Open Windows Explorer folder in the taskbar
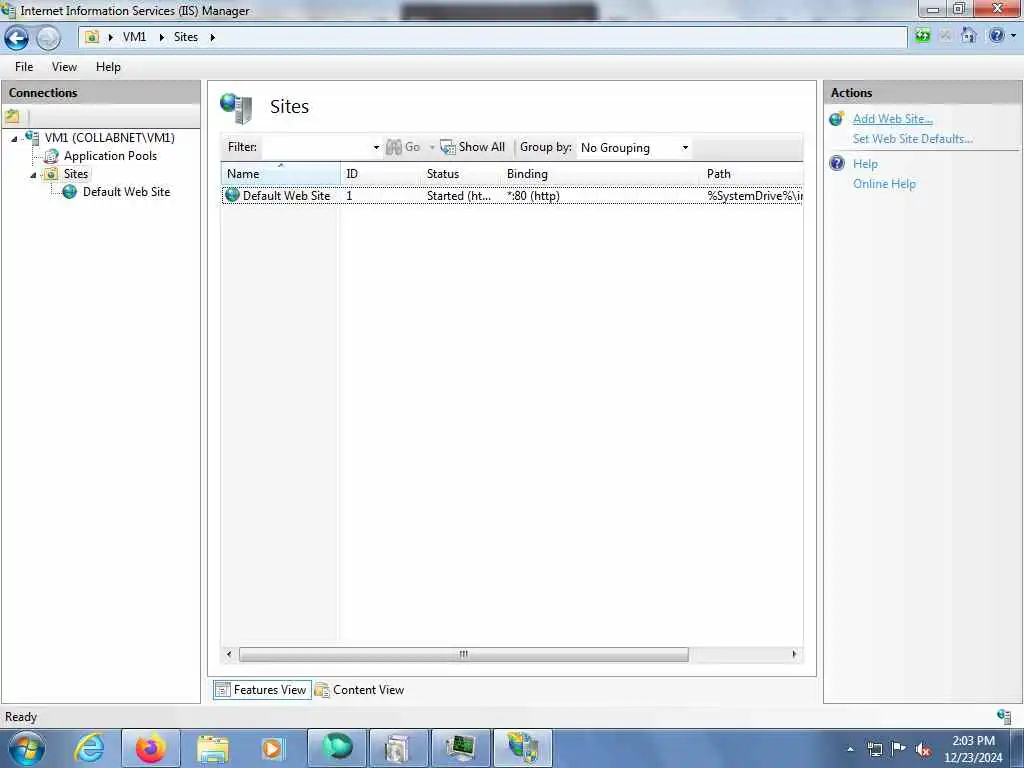 click(x=213, y=749)
